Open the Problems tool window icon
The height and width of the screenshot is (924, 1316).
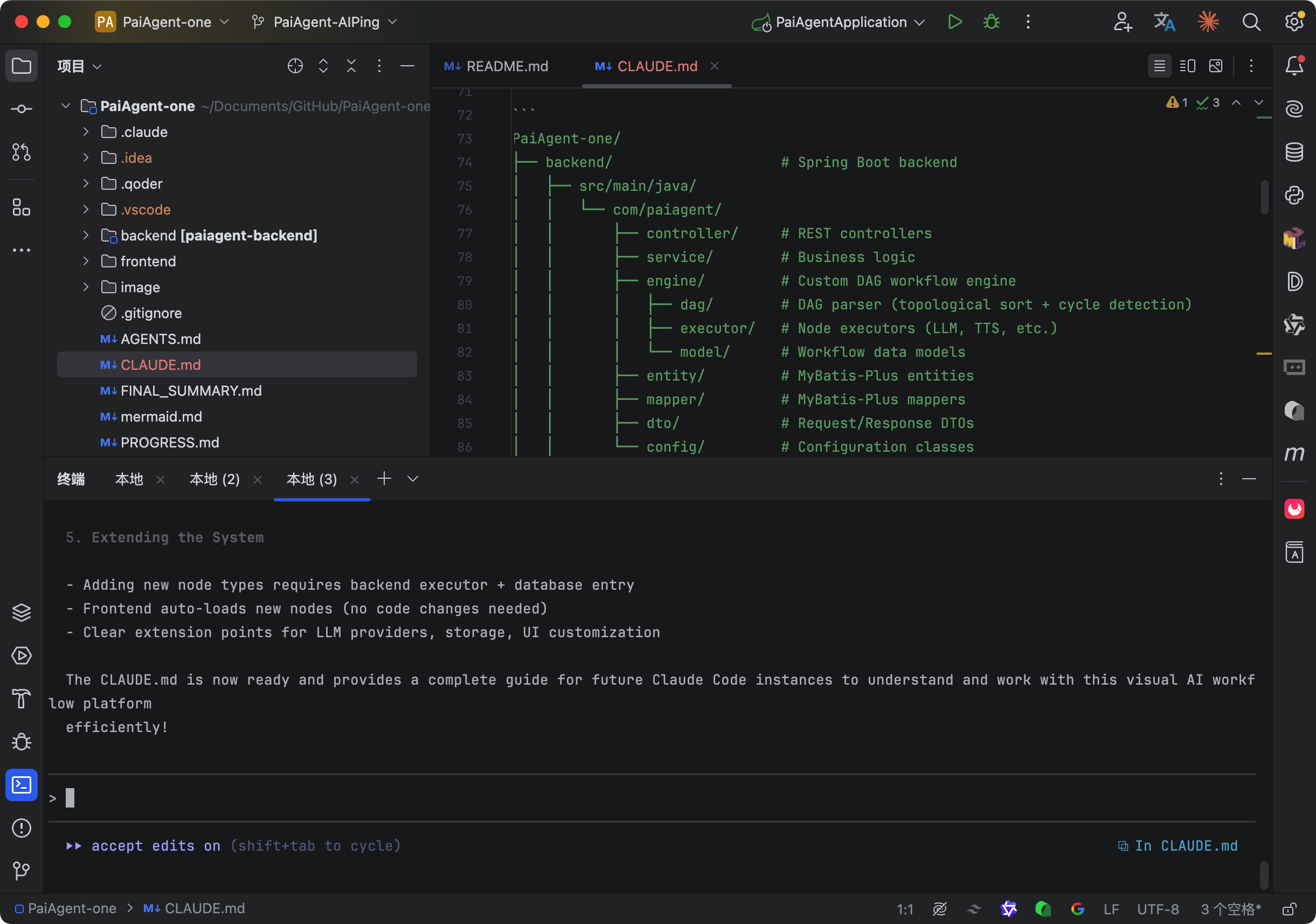pyautogui.click(x=21, y=828)
